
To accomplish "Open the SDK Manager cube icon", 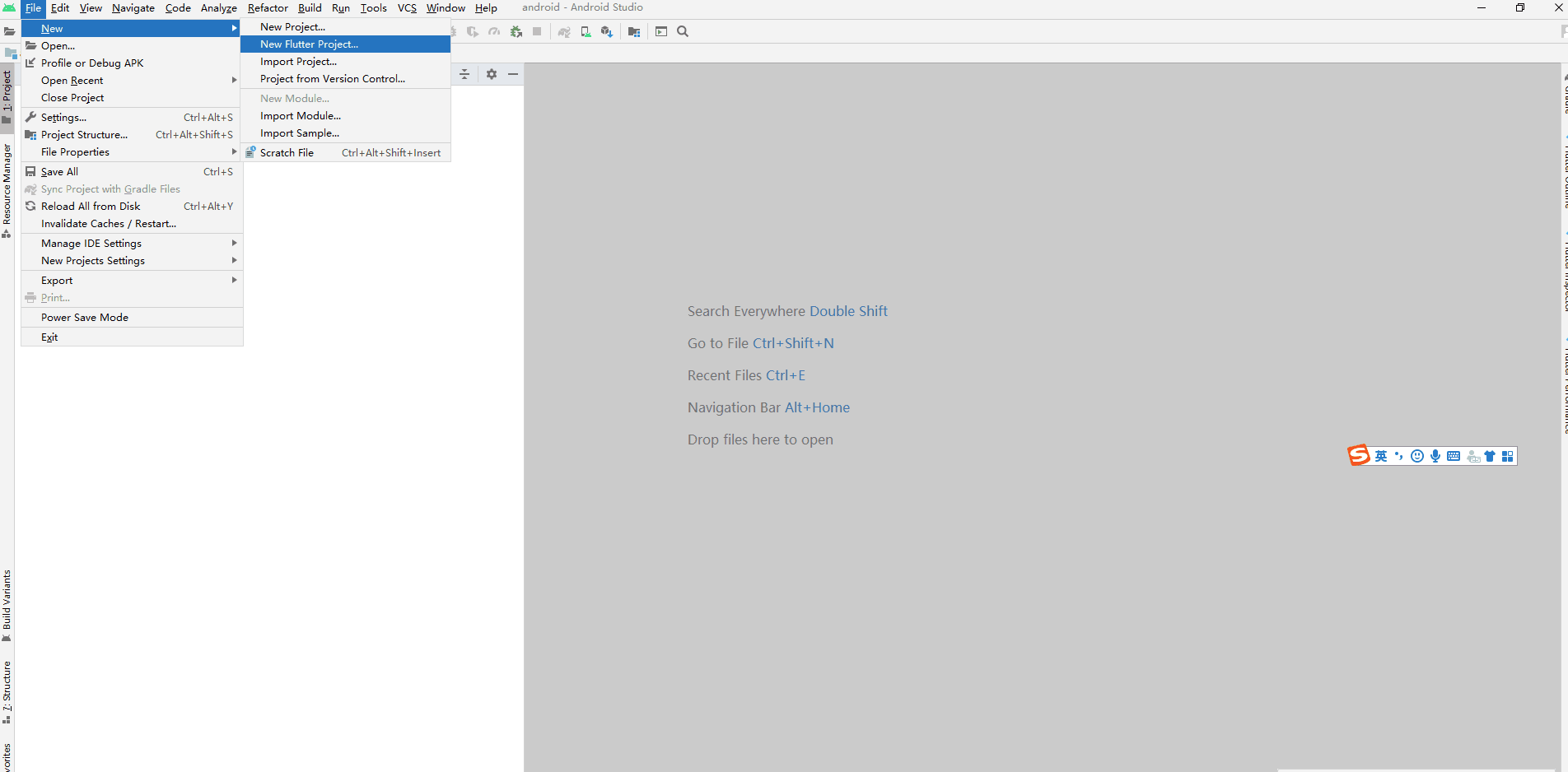I will pyautogui.click(x=607, y=31).
